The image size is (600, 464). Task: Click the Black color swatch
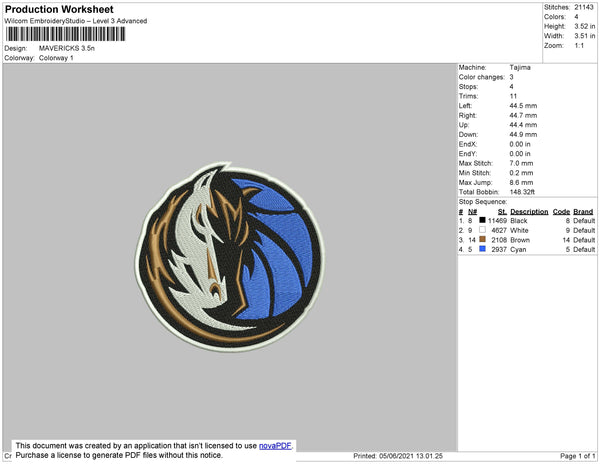coord(482,220)
